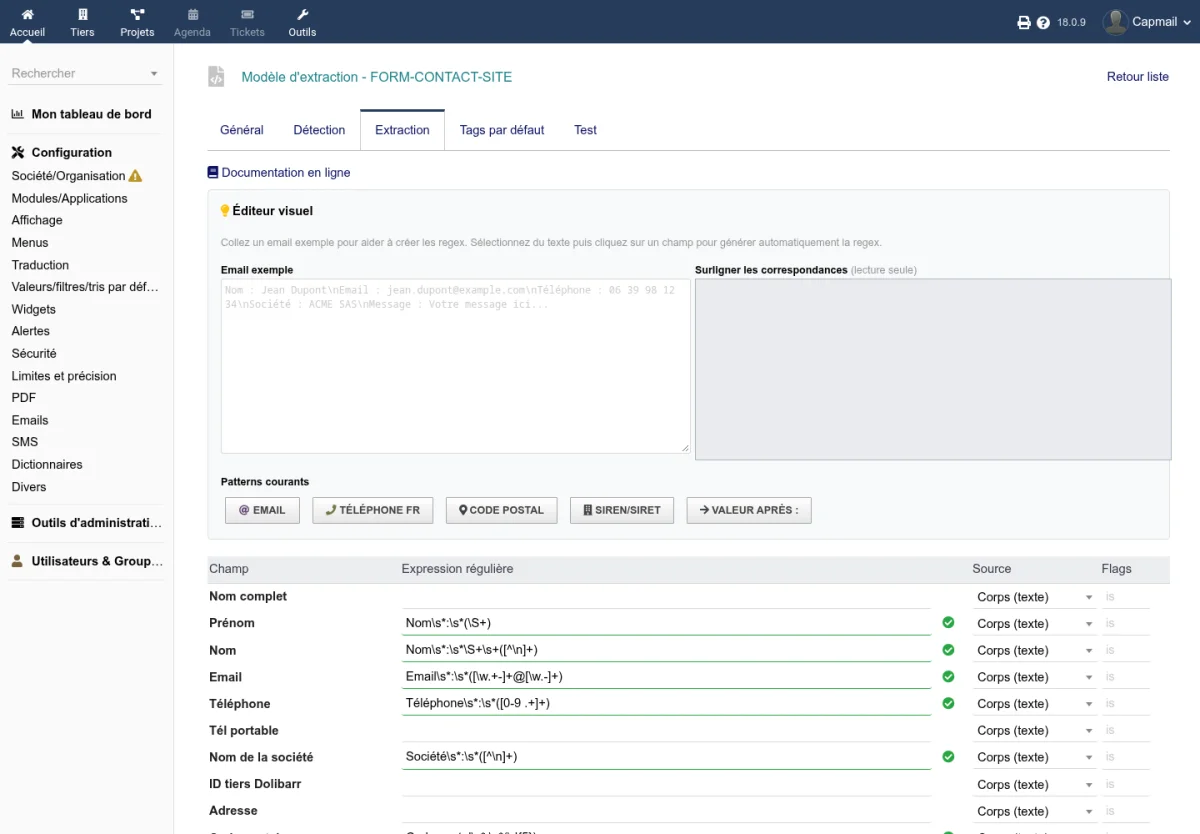Viewport: 1200px width, 834px height.
Task: Open Sécurité in the sidebar
Action: 34,353
